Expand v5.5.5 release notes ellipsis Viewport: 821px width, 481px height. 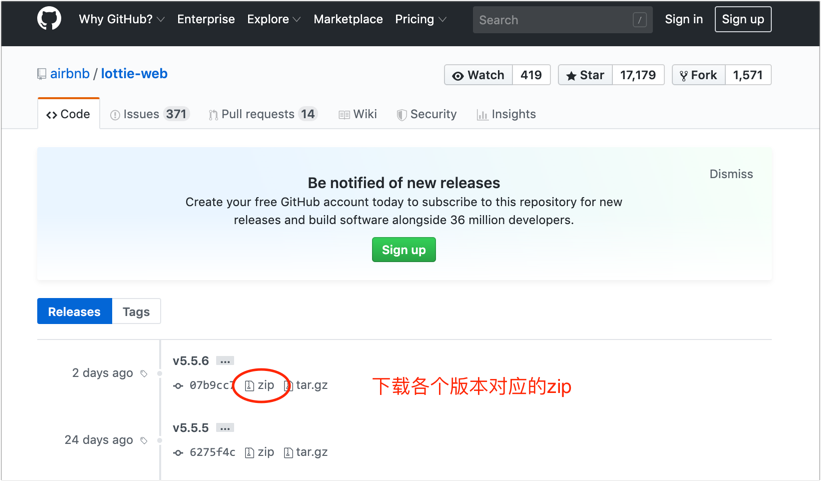[x=225, y=428]
